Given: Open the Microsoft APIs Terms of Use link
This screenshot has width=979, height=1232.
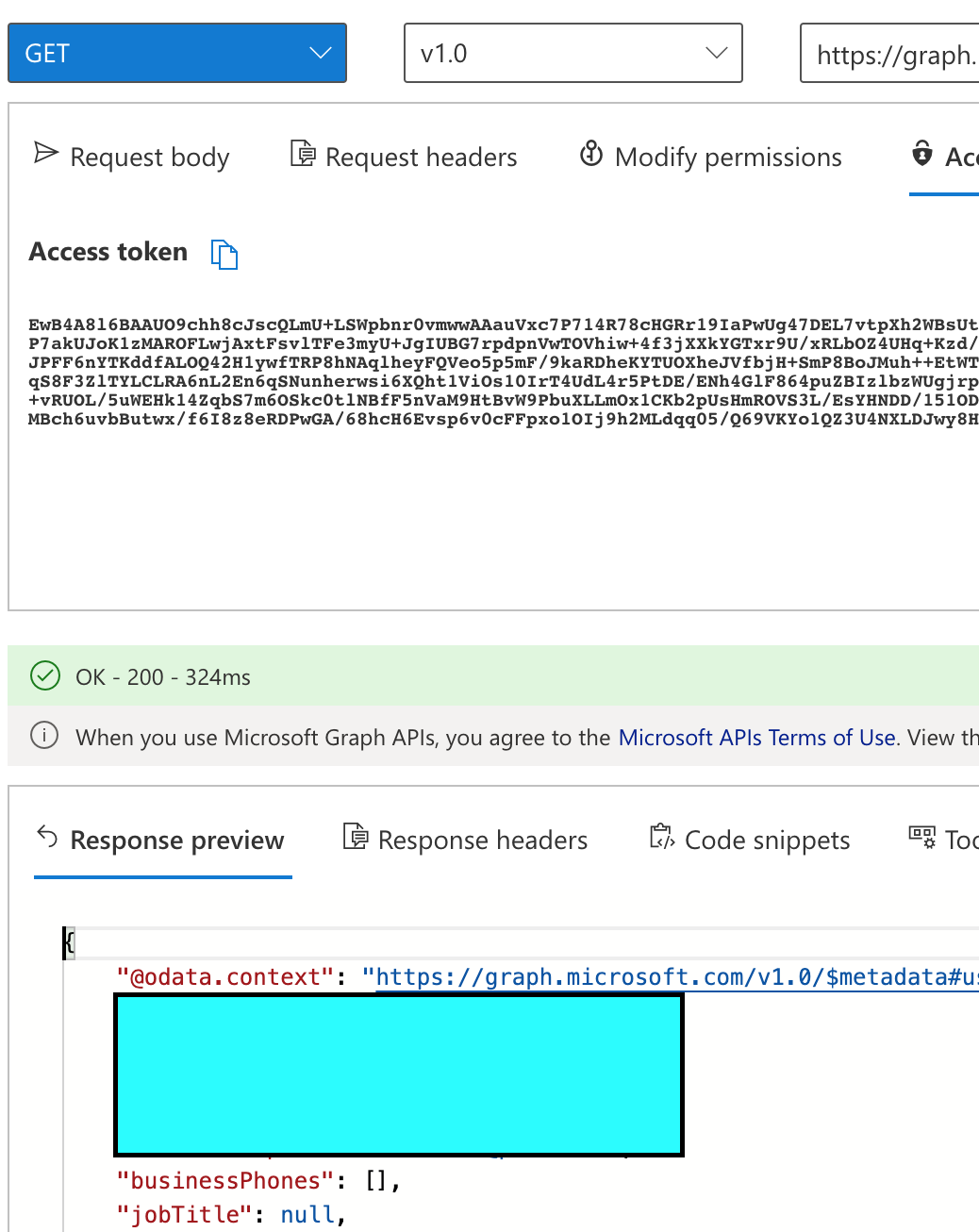Looking at the screenshot, I should (x=756, y=737).
